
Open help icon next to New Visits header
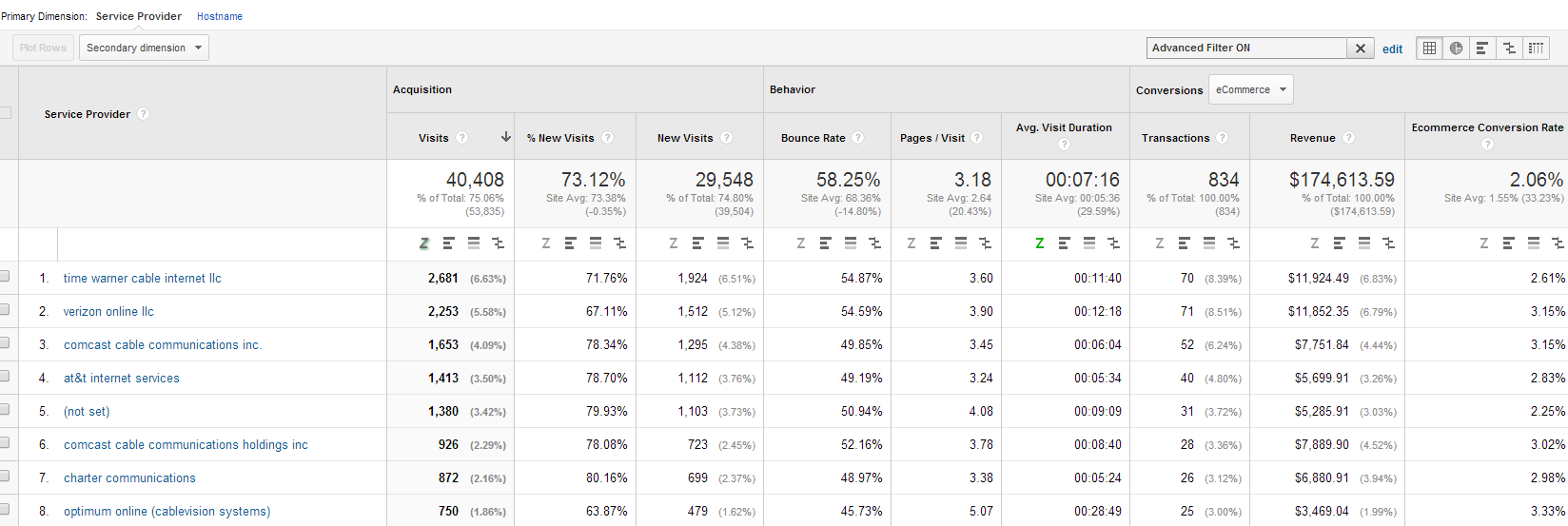[x=726, y=138]
